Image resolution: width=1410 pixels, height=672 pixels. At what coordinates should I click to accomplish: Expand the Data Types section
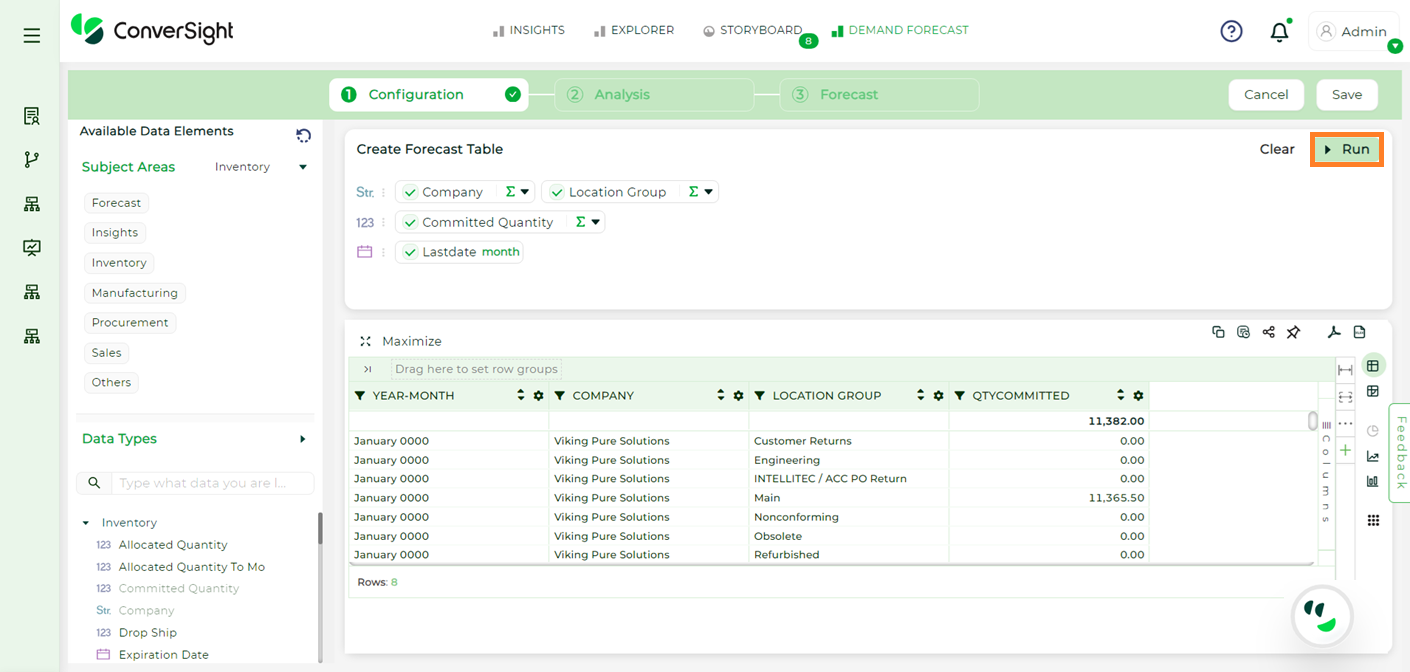(x=303, y=439)
